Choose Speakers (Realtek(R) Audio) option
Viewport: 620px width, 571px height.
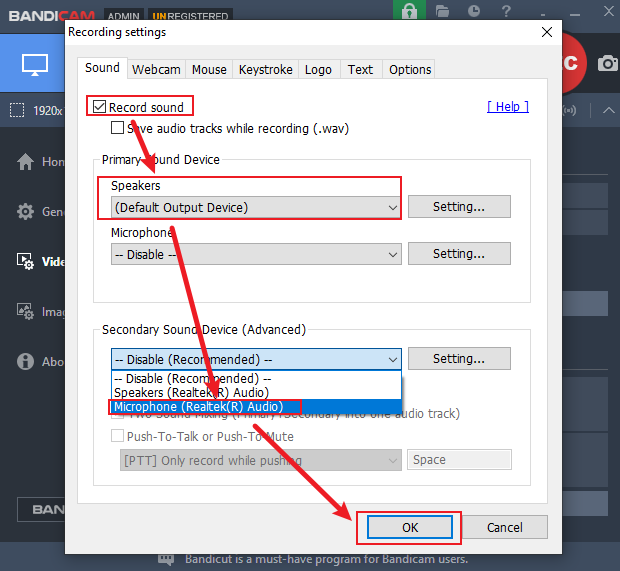[256, 392]
